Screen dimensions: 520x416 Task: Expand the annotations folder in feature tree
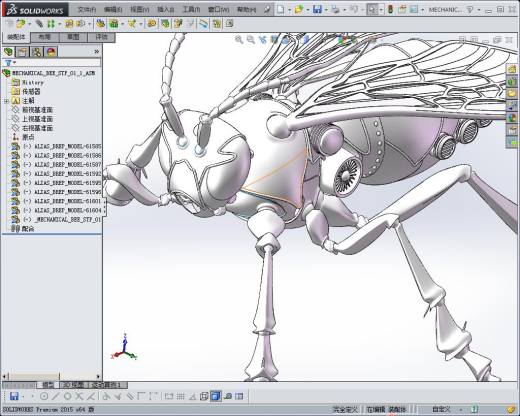click(x=6, y=101)
